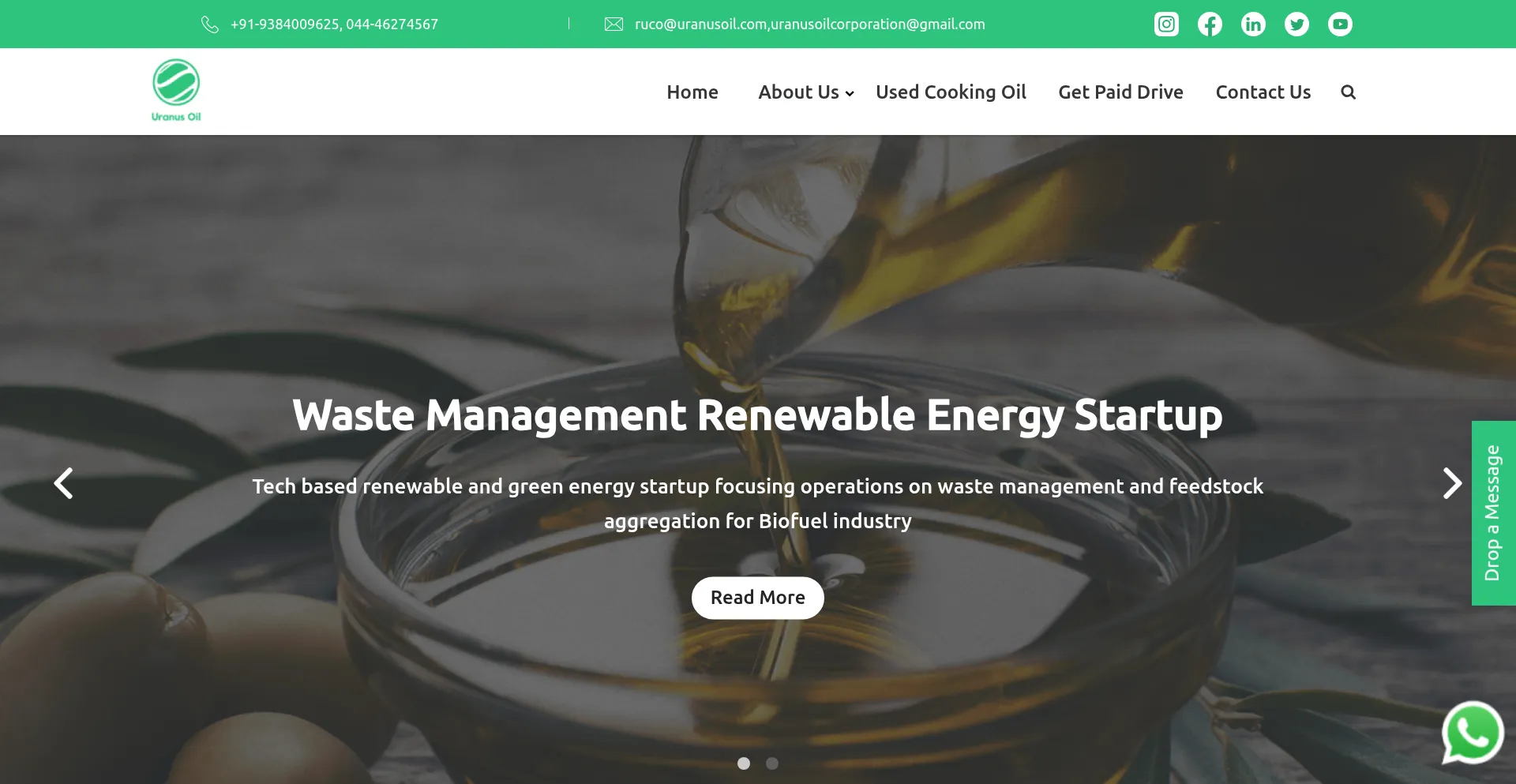Open the Contact Us page

pos(1263,92)
